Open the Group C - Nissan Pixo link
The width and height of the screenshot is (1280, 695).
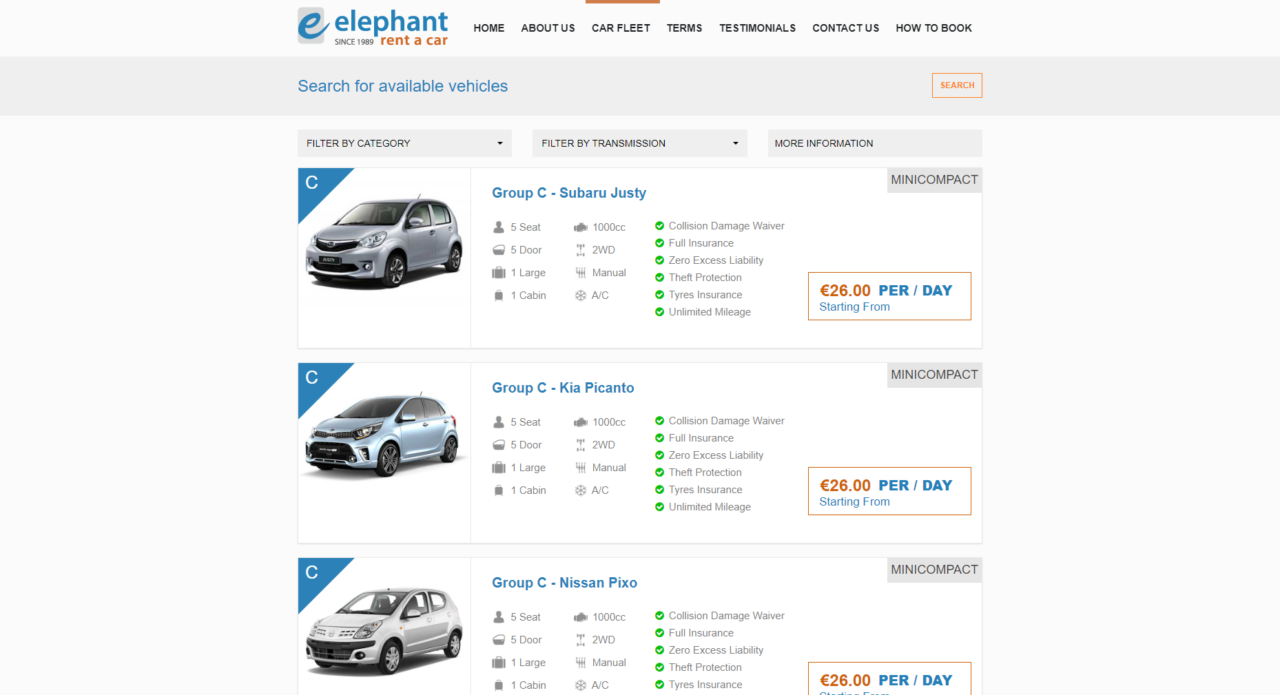(x=565, y=583)
